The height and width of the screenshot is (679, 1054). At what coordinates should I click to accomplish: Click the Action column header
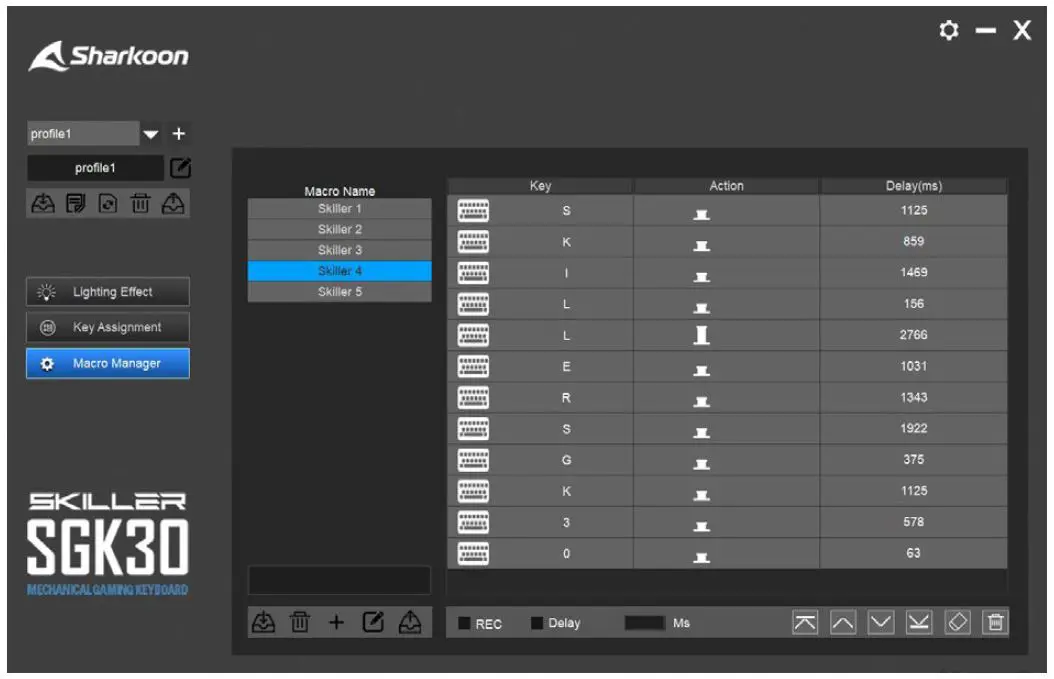[727, 186]
